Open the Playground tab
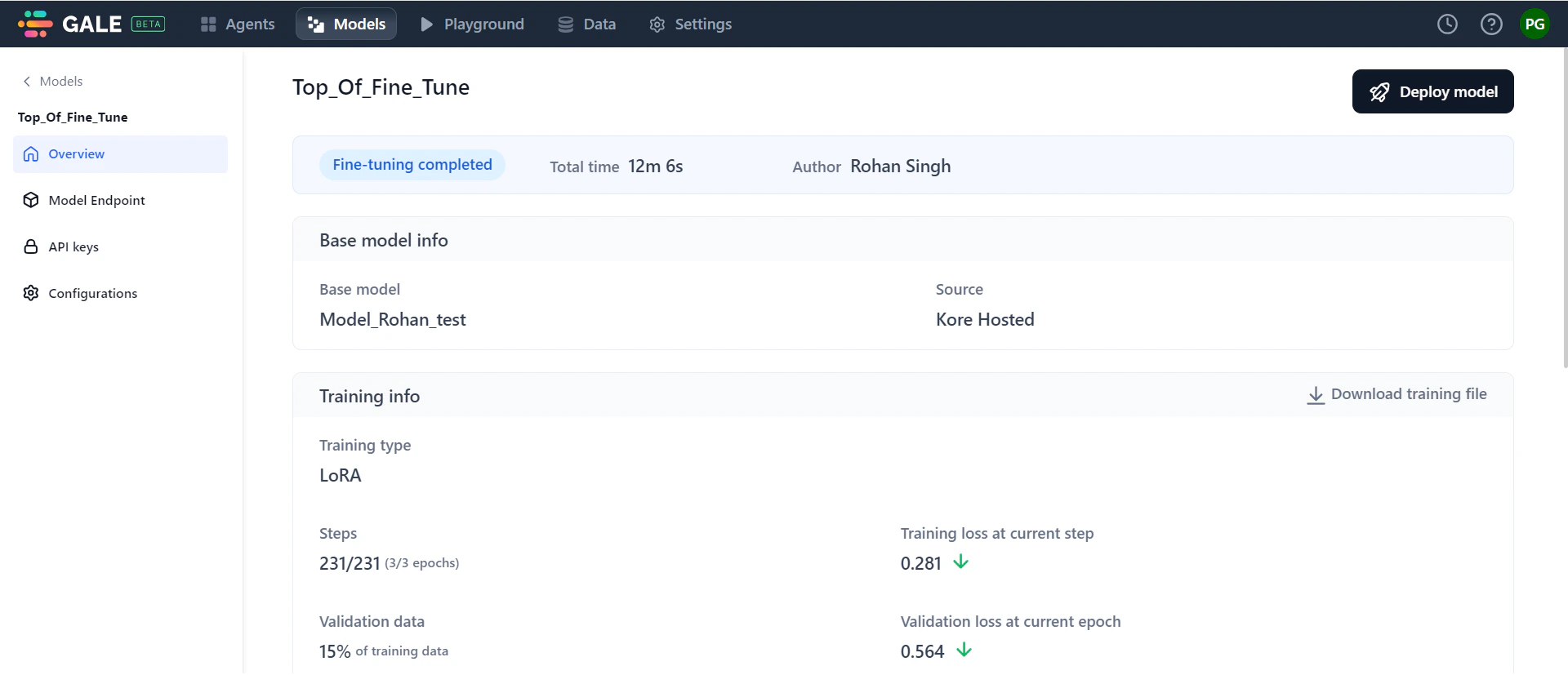Viewport: 1568px width, 675px height. 472,24
